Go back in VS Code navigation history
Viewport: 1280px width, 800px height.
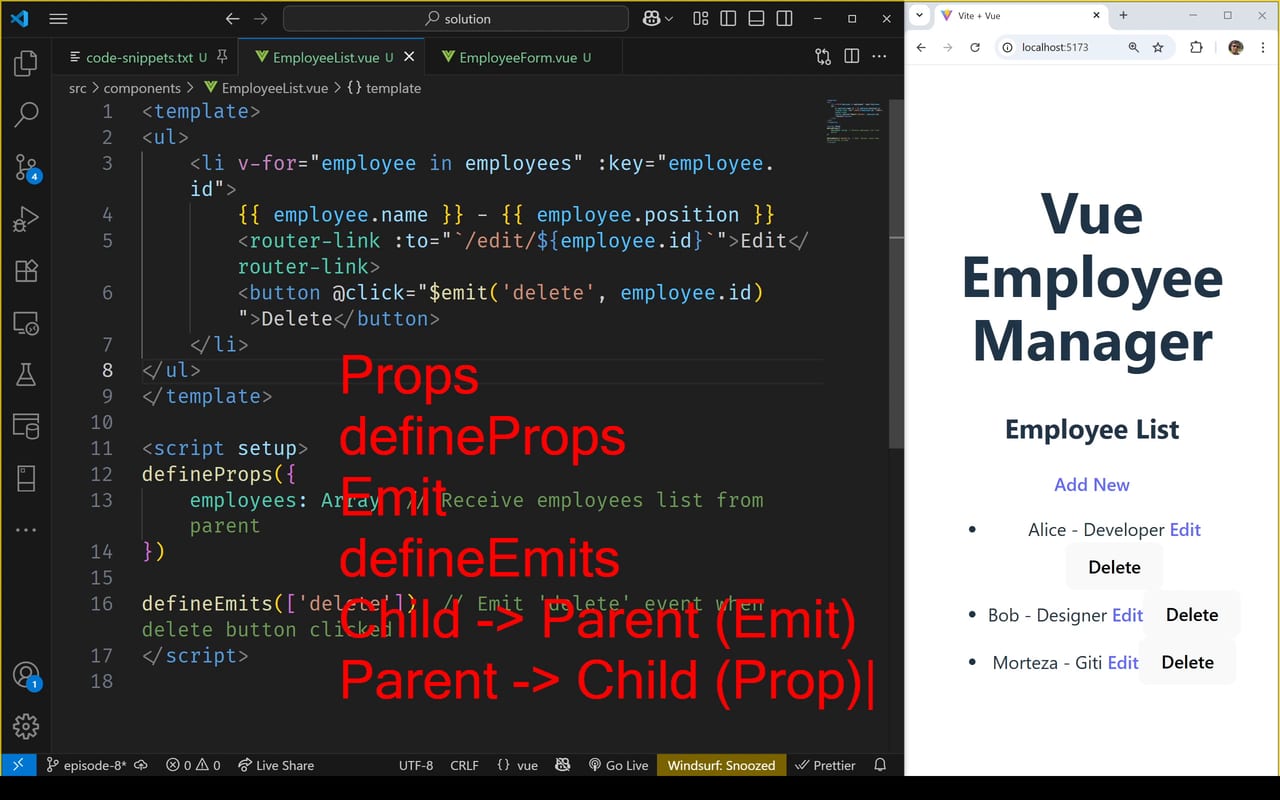tap(232, 18)
